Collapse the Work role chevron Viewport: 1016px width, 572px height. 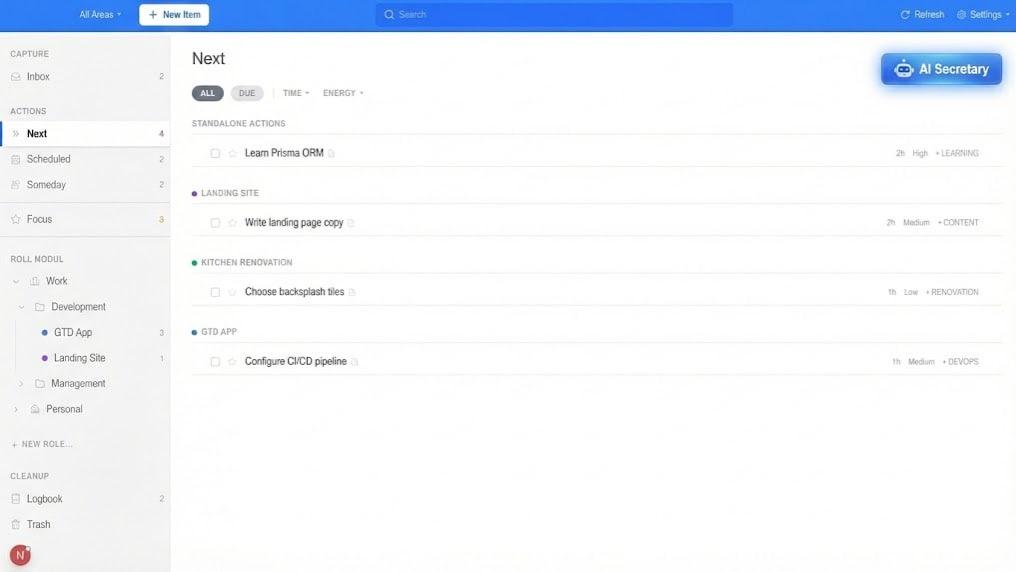[16, 281]
